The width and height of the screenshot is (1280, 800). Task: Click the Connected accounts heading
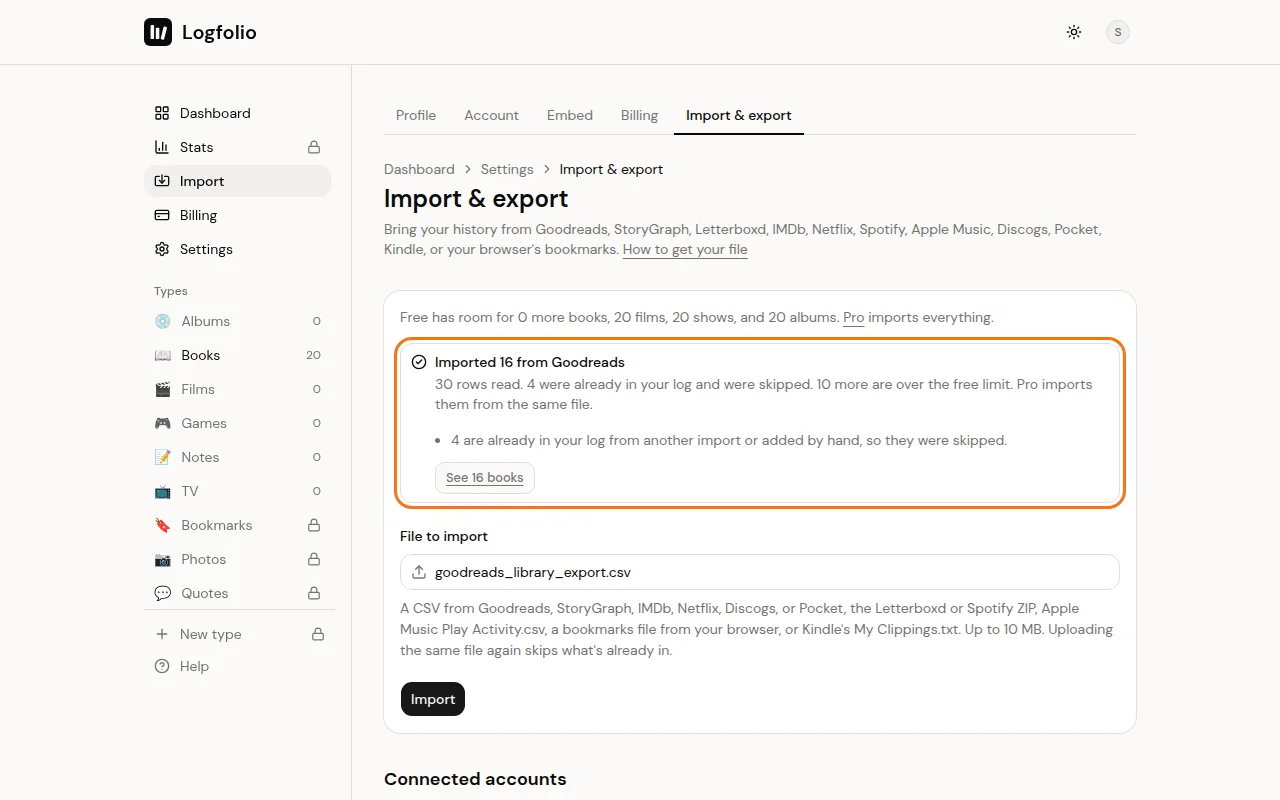(475, 779)
